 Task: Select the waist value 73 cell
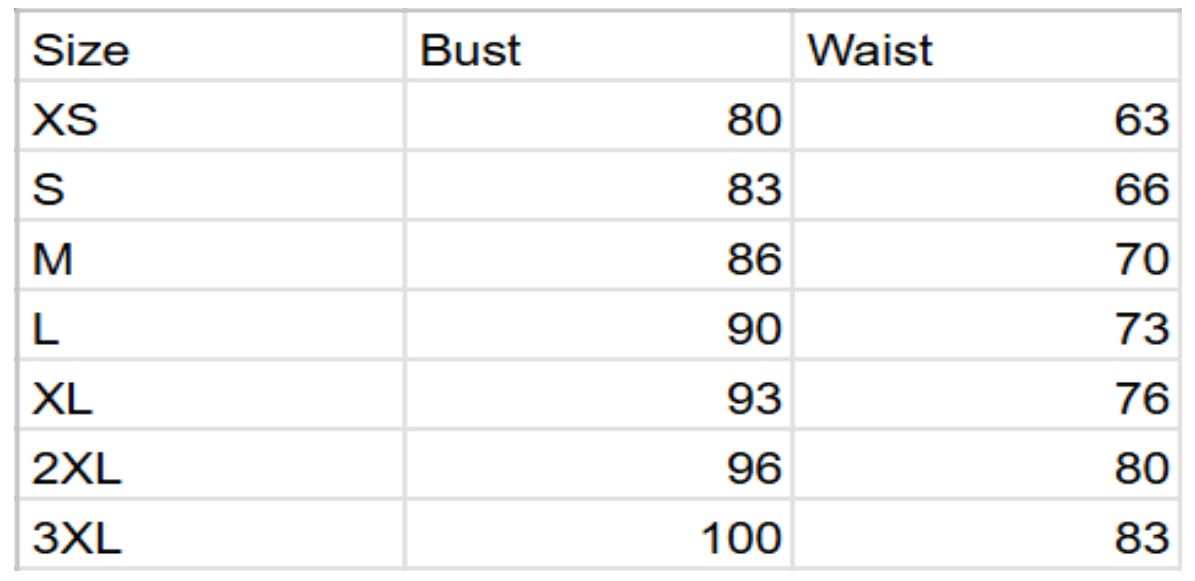click(1142, 329)
